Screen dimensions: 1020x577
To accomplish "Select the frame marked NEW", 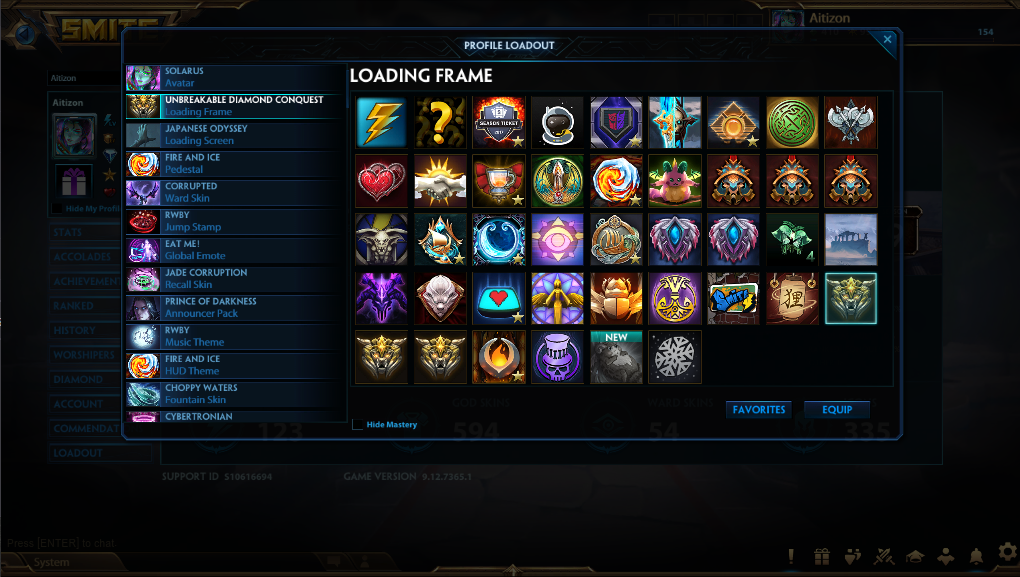I will [x=616, y=357].
